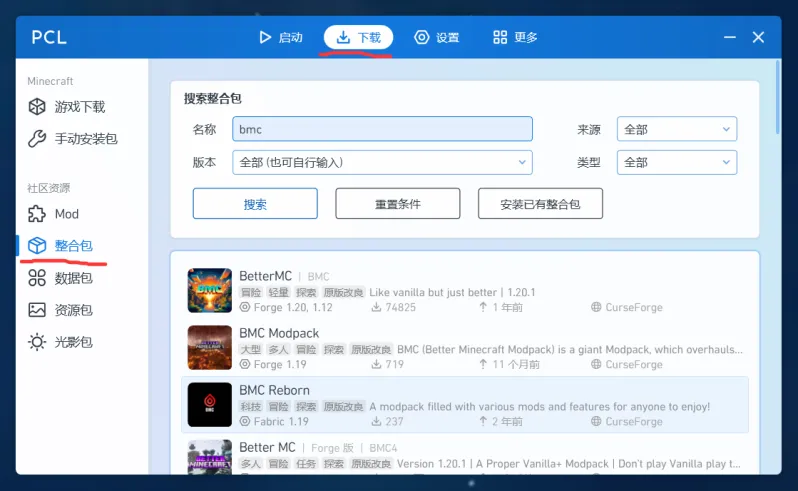The width and height of the screenshot is (798, 491).
Task: Open the 来源 source dropdown
Action: point(677,129)
